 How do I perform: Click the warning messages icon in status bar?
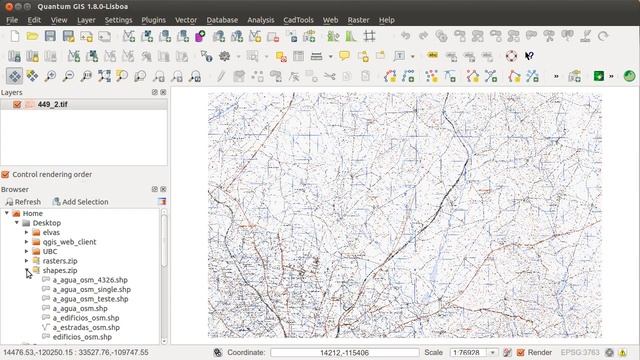623,353
